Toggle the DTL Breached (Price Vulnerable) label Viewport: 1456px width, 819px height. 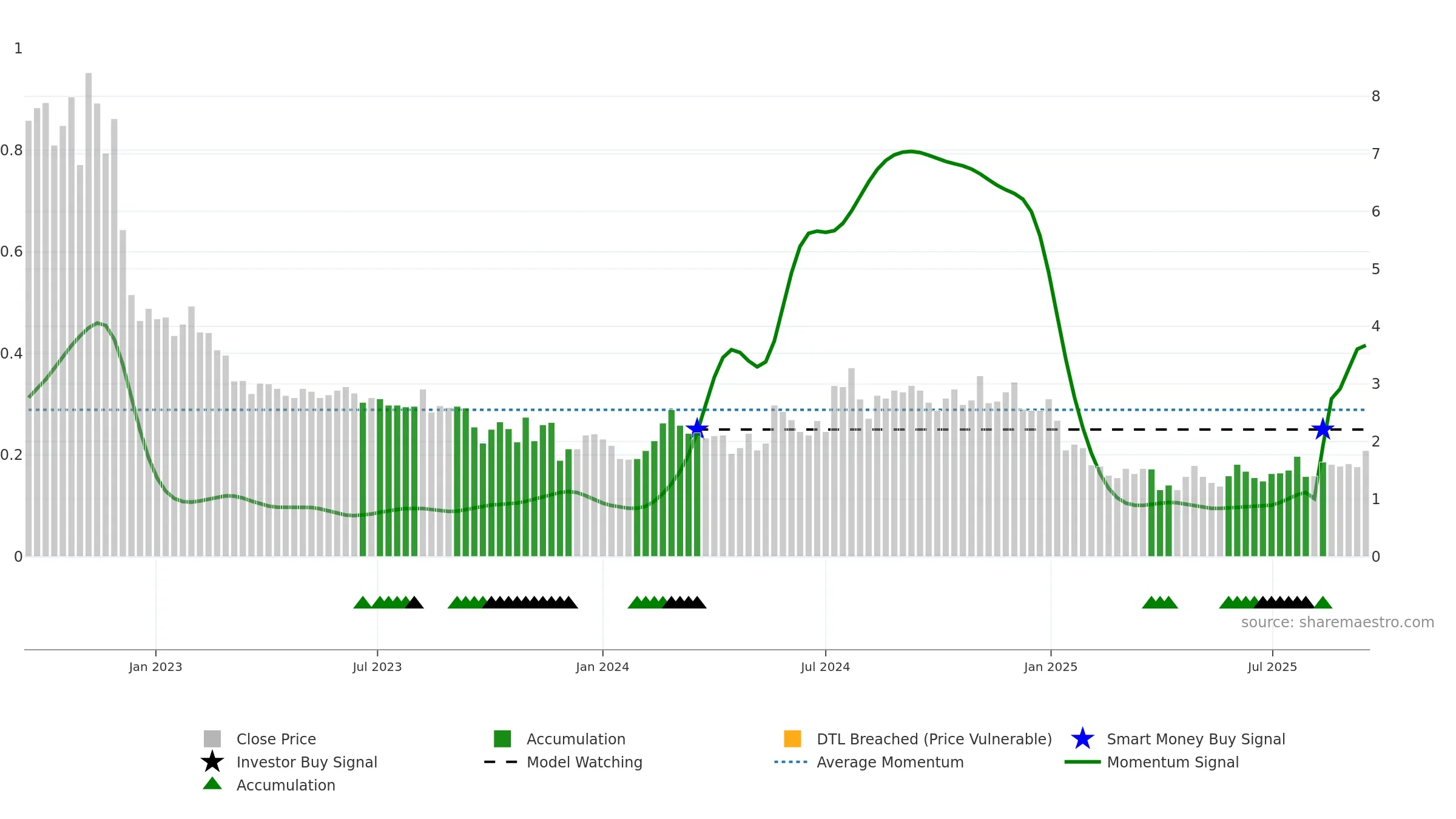click(934, 739)
